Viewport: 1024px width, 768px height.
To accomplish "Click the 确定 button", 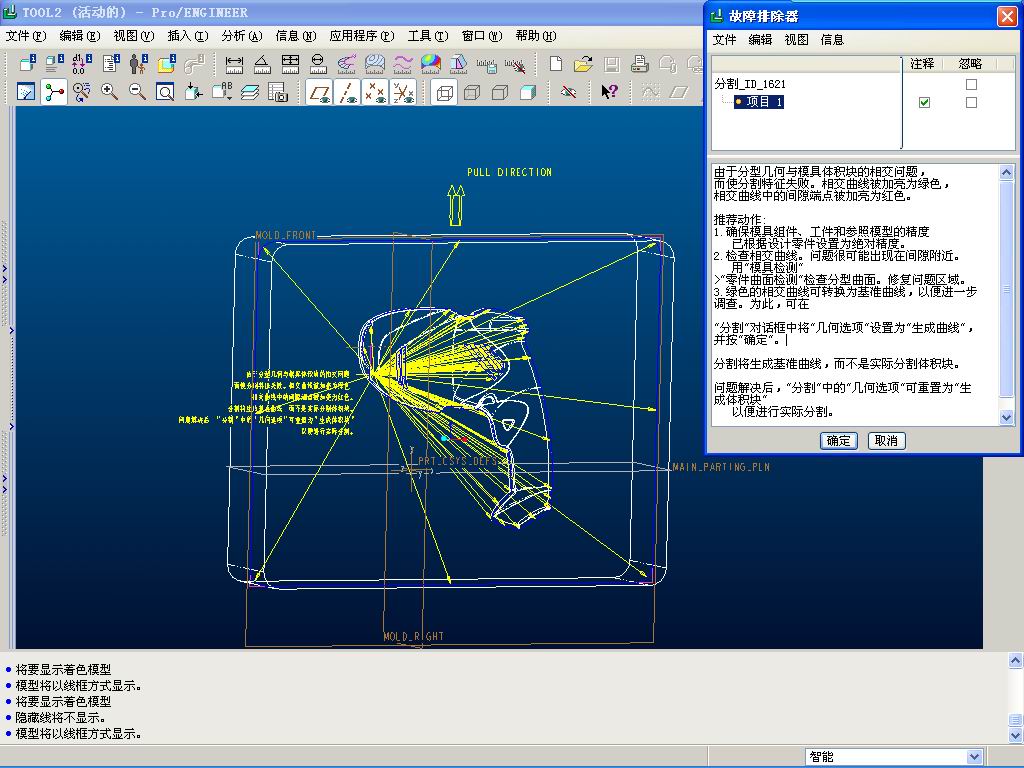I will 839,441.
